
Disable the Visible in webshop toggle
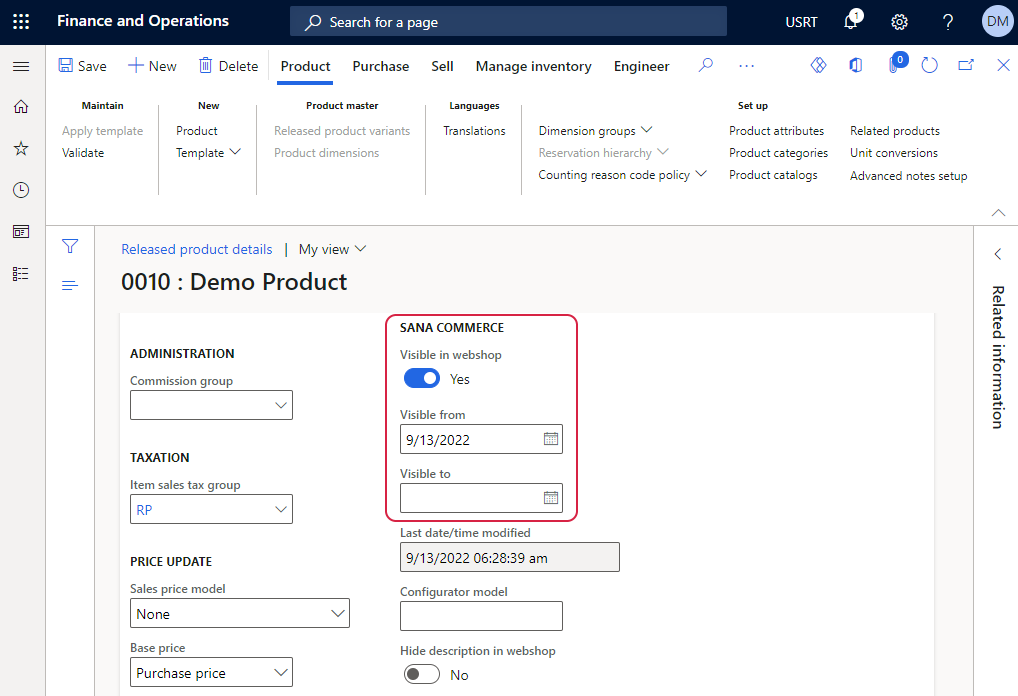pyautogui.click(x=421, y=378)
